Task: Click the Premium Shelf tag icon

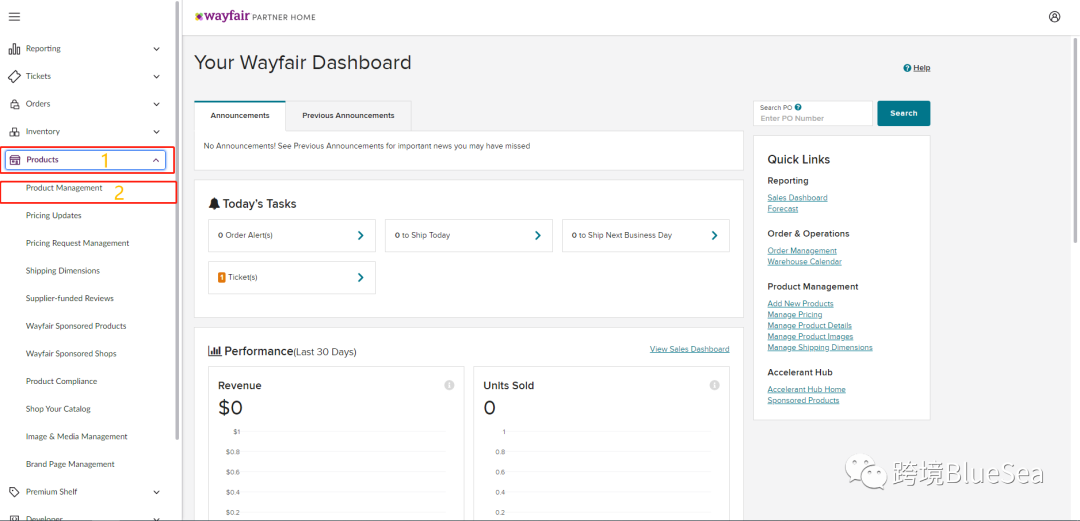Action: point(14,492)
